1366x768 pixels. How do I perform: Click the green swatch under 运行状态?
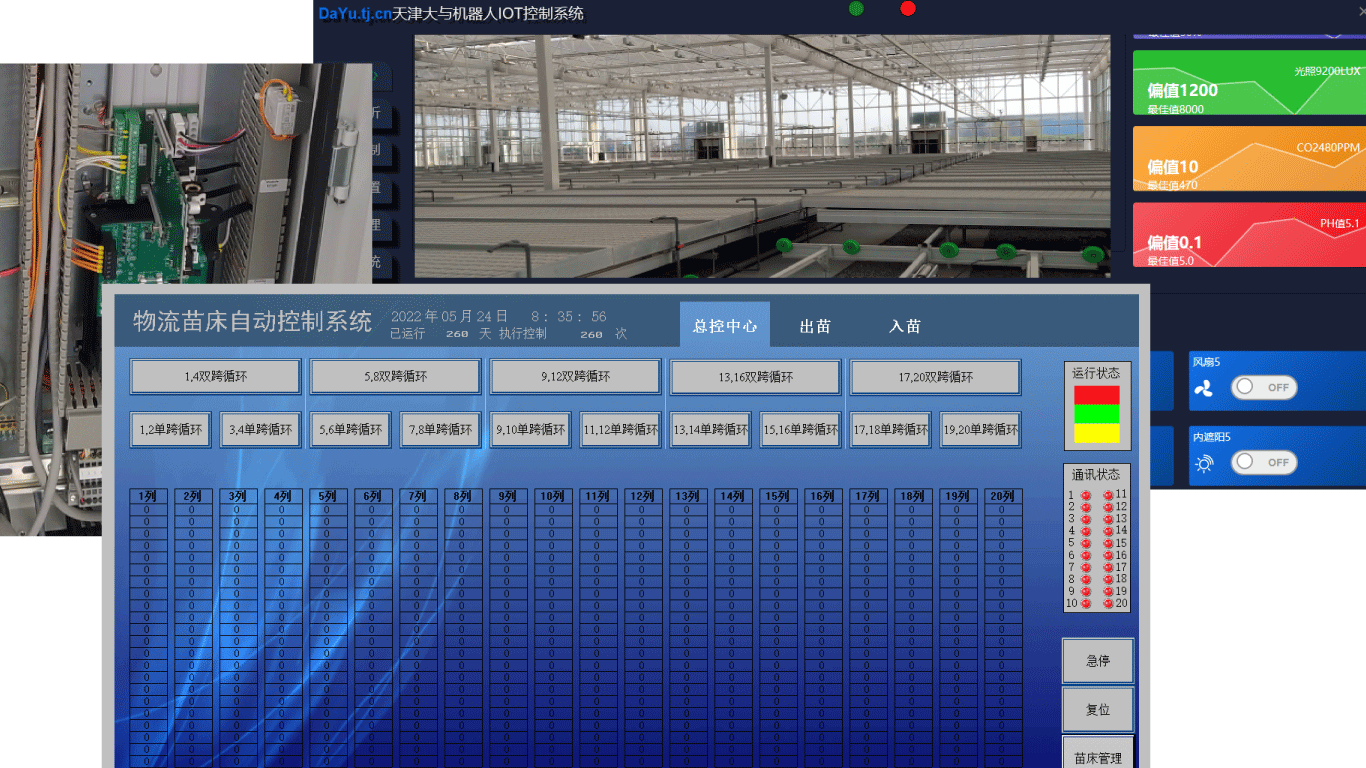[1097, 414]
